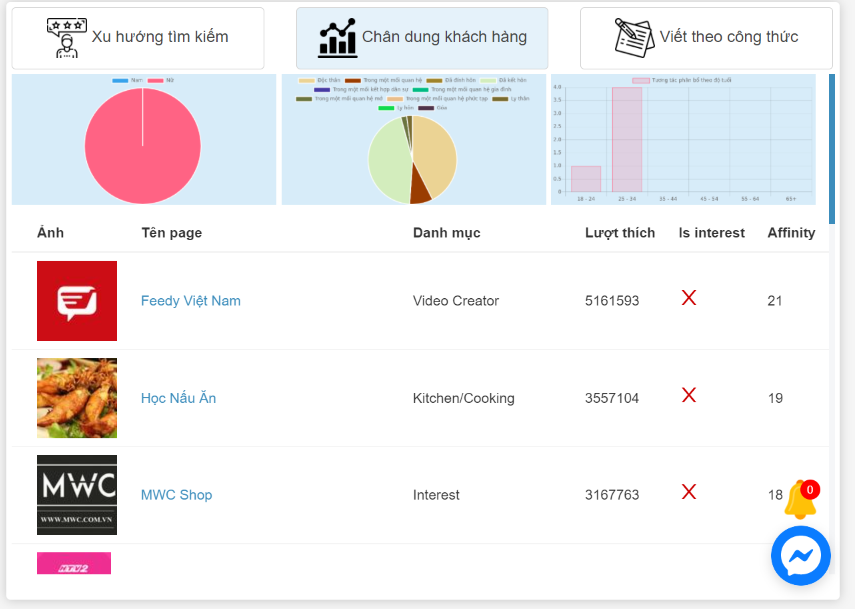This screenshot has height=609, width=855.
Task: Click the bar chart analytics icon
Action: [x=337, y=37]
